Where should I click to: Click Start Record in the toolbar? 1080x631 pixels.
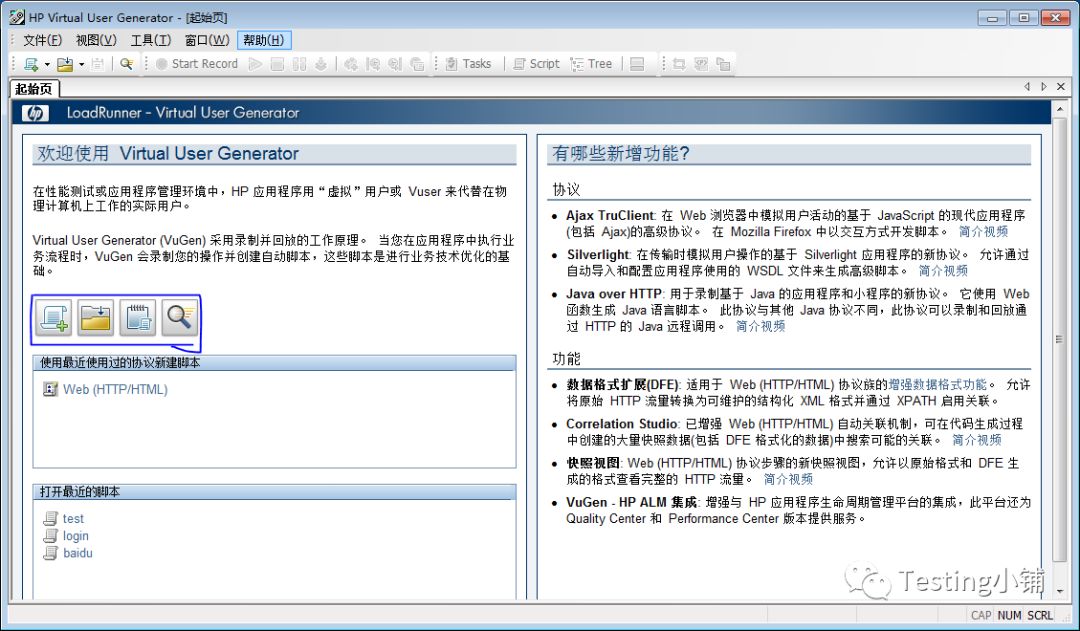coord(197,64)
